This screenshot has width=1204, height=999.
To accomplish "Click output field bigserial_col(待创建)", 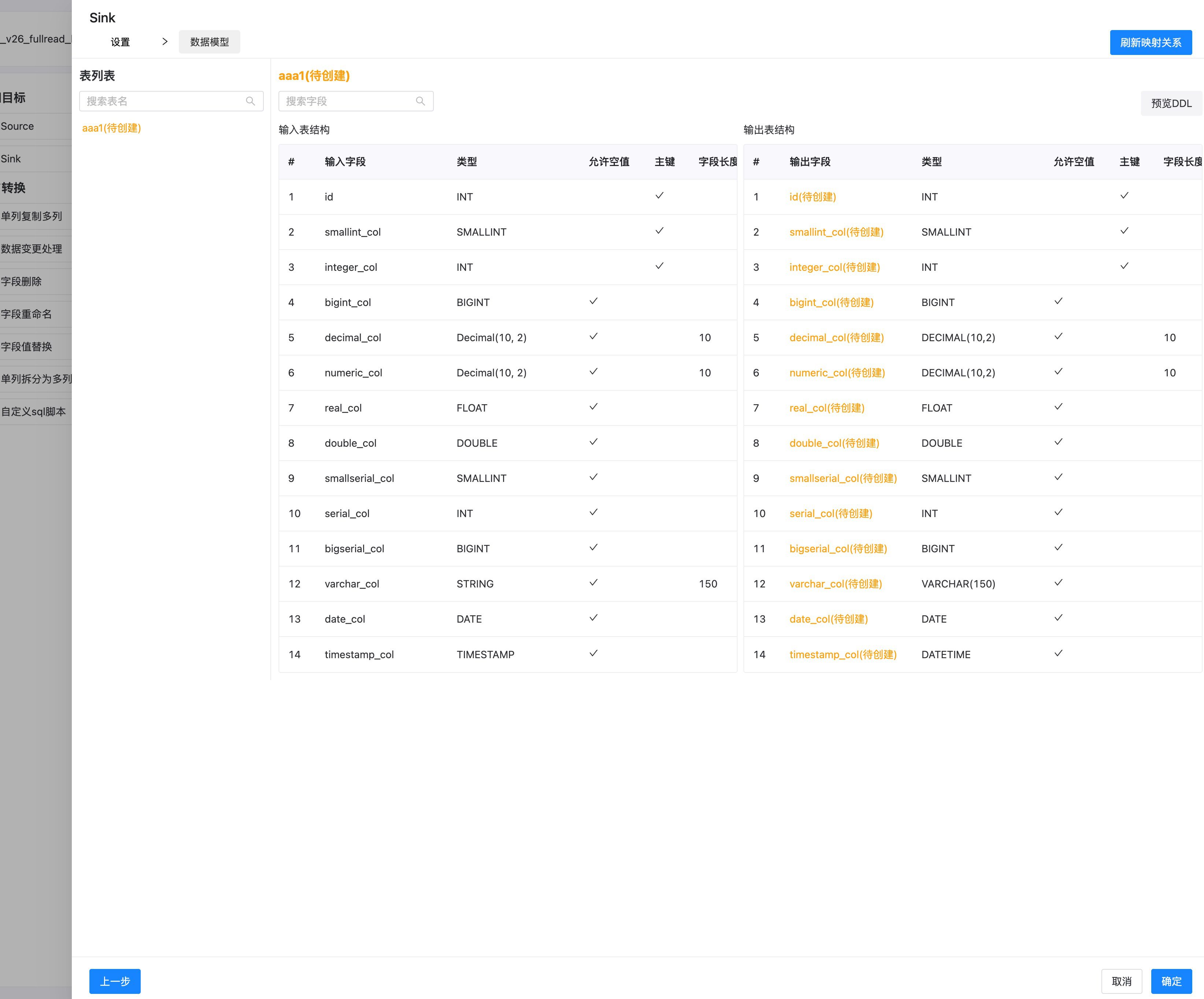I will (x=838, y=548).
